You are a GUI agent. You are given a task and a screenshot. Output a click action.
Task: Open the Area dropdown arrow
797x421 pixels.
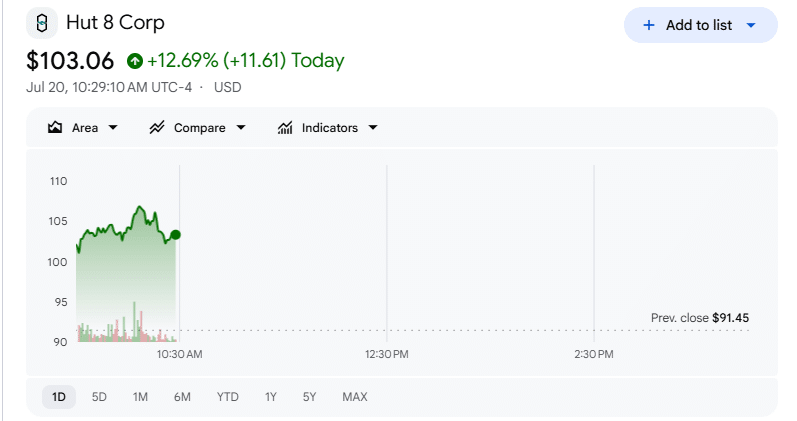point(113,128)
